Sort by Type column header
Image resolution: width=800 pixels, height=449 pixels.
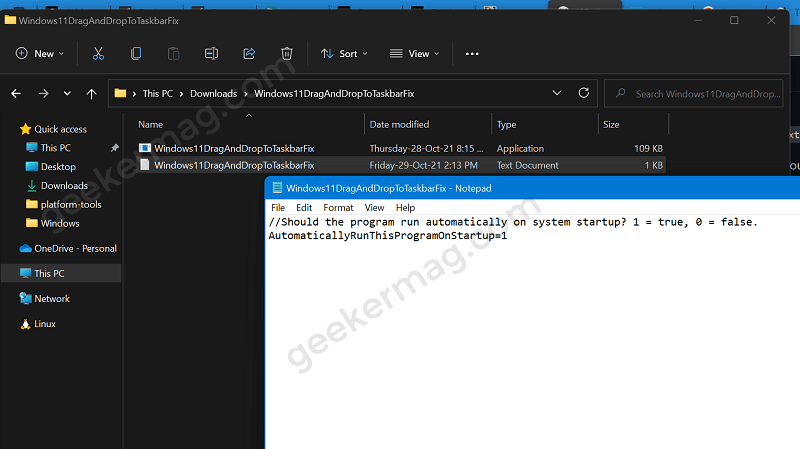(x=507, y=124)
